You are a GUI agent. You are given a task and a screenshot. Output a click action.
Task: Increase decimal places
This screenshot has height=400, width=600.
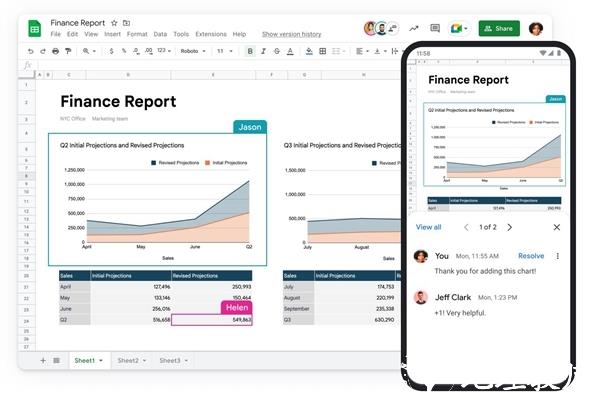tap(149, 51)
